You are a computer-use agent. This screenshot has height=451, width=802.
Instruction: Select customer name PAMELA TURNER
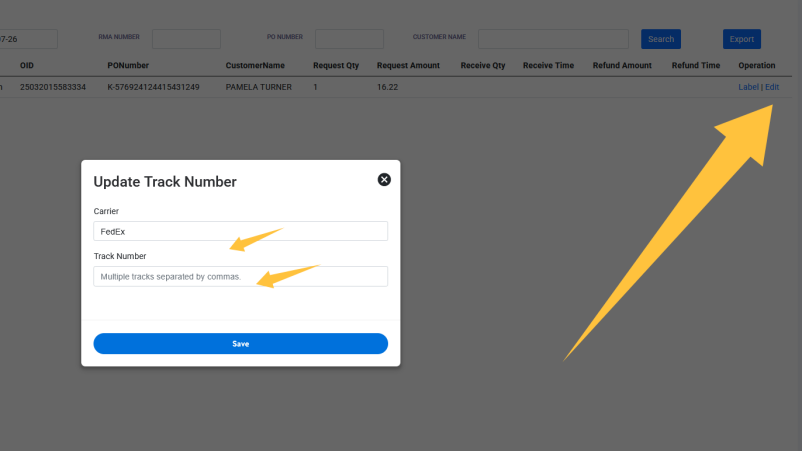point(259,87)
